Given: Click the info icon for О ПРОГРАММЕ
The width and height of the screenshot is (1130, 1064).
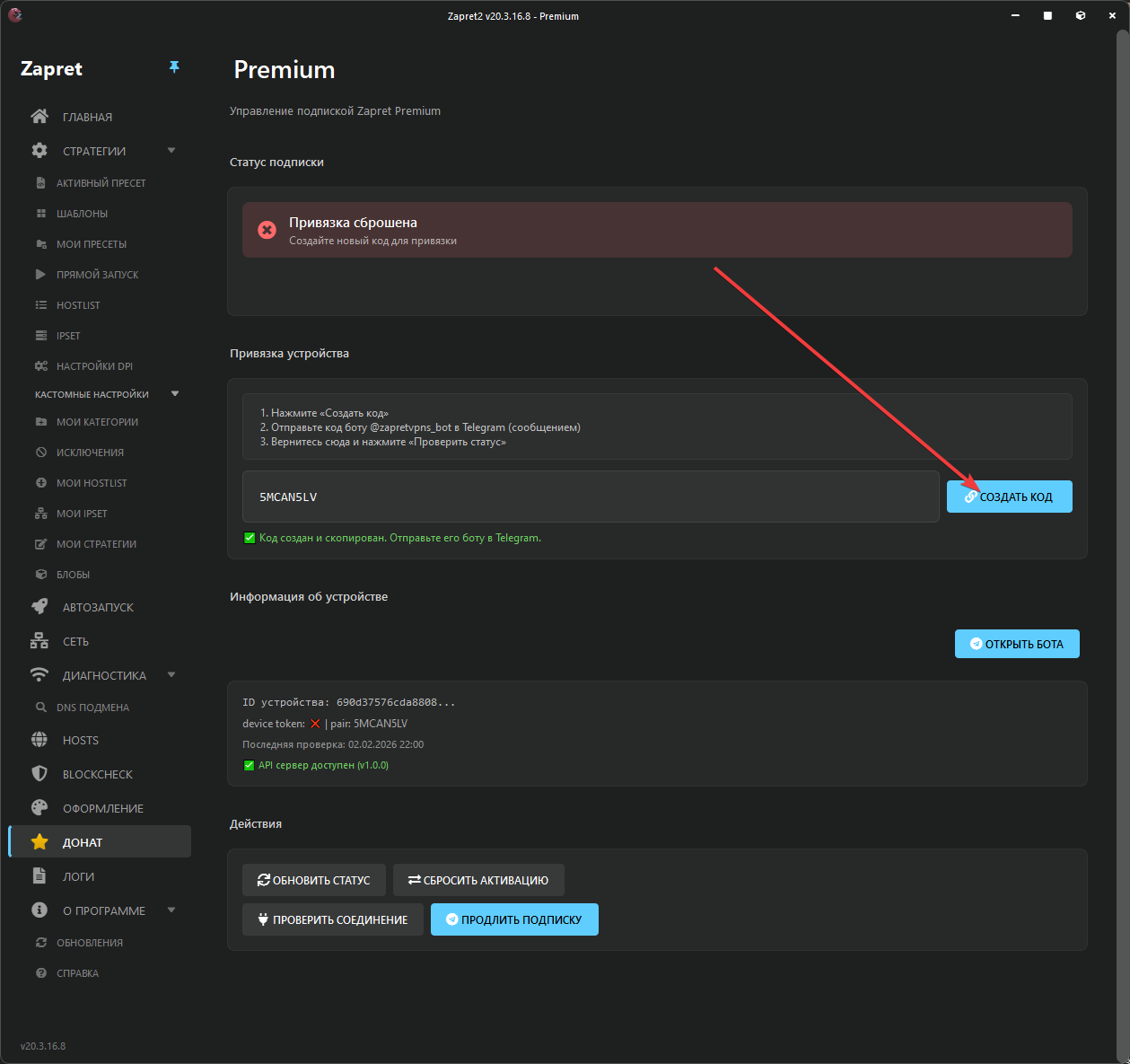Looking at the screenshot, I should (x=39, y=910).
